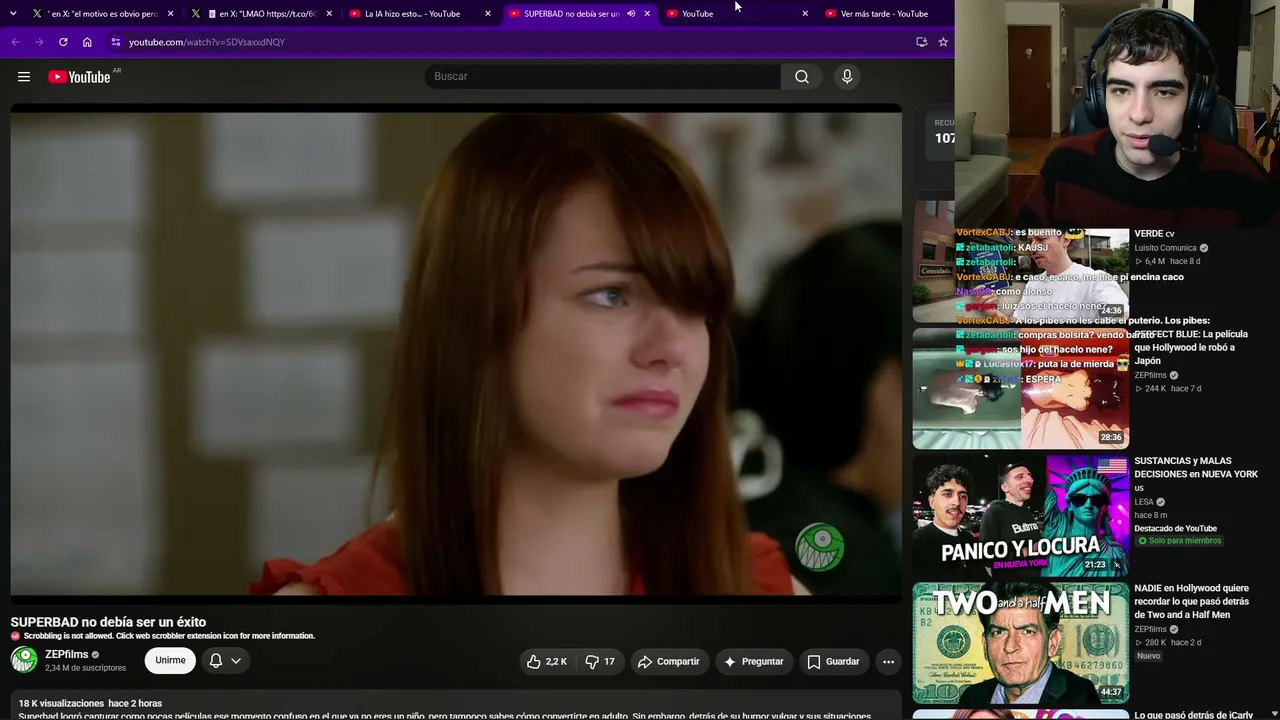Open ZEPfilms channel name link under video
Image resolution: width=1280 pixels, height=720 pixels.
(66, 655)
